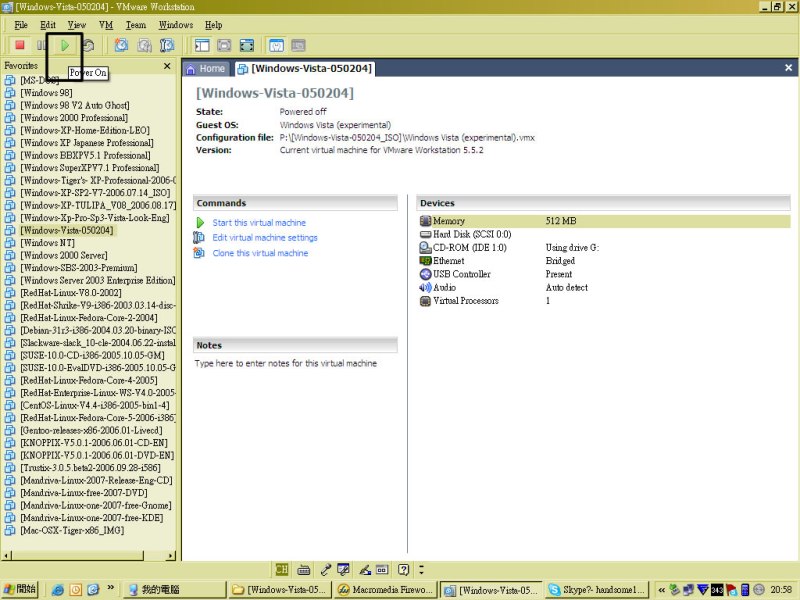
Task: Click the Take Snapshot toolbar icon
Action: [121, 45]
